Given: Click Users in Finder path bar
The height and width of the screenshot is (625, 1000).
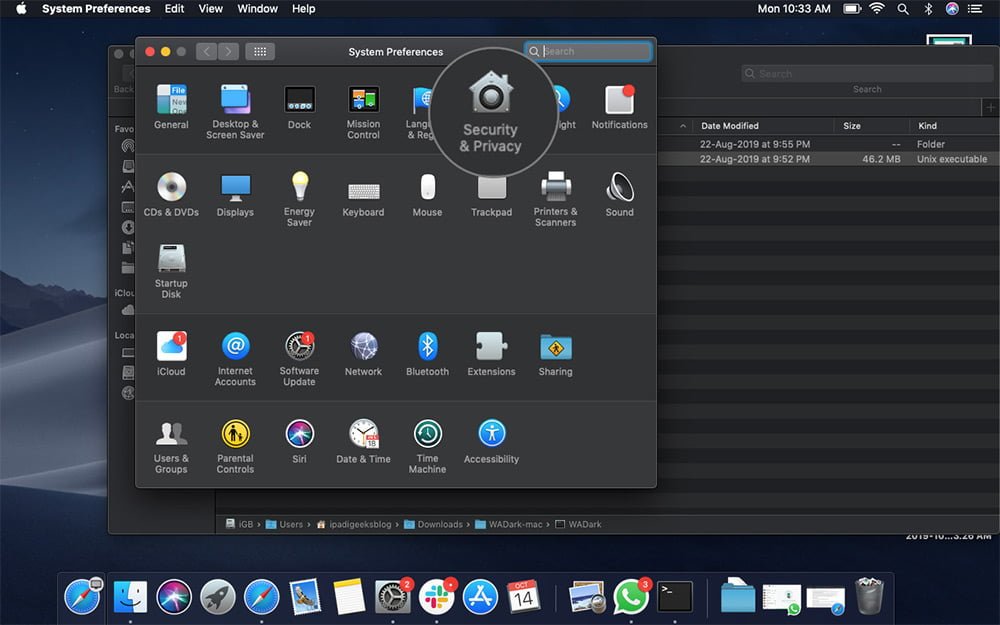Looking at the screenshot, I should coord(284,524).
